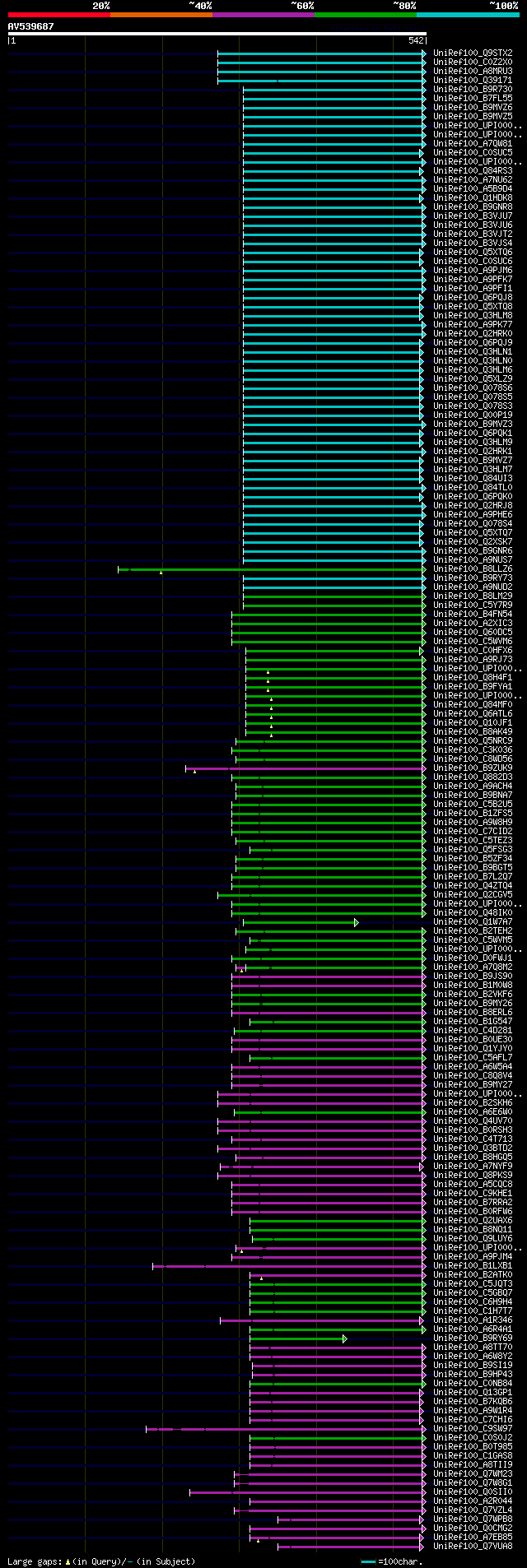Image resolution: width=527 pixels, height=1568 pixels.
Task: Select hit label UniRef100_B4FN54
Action: click(473, 615)
